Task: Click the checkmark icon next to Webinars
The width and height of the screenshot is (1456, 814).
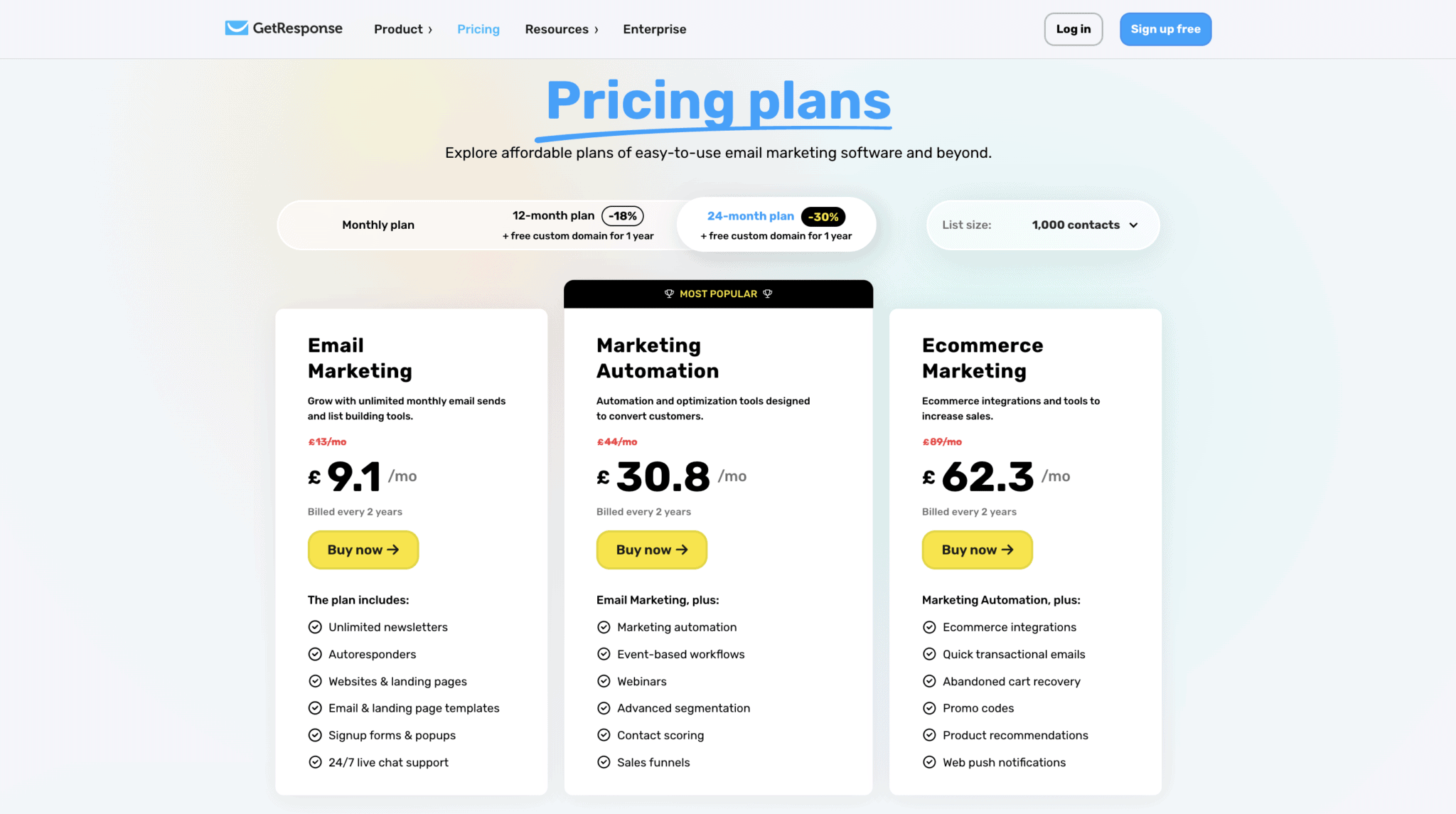Action: click(604, 681)
